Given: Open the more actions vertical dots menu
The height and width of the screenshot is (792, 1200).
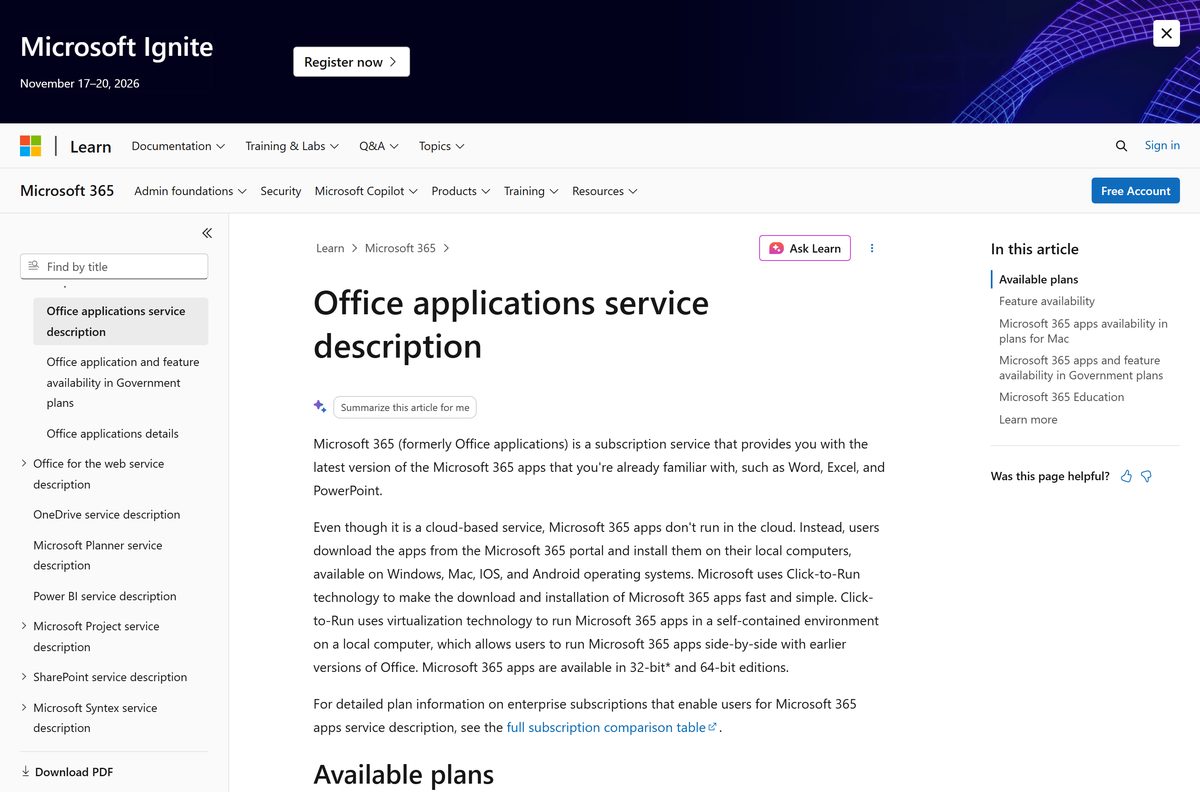Looking at the screenshot, I should [x=872, y=248].
